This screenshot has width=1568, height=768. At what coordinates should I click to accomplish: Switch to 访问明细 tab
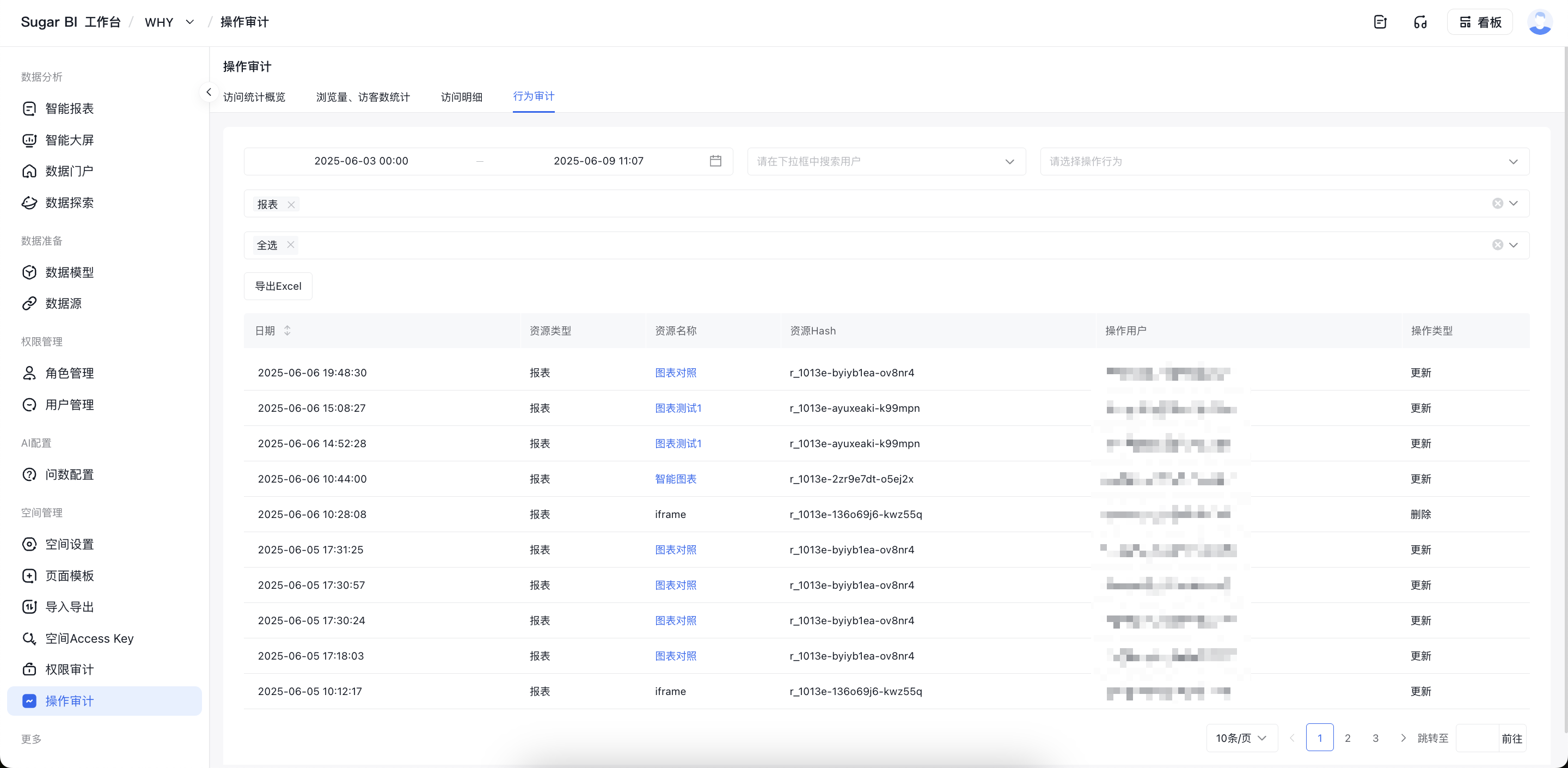point(461,97)
